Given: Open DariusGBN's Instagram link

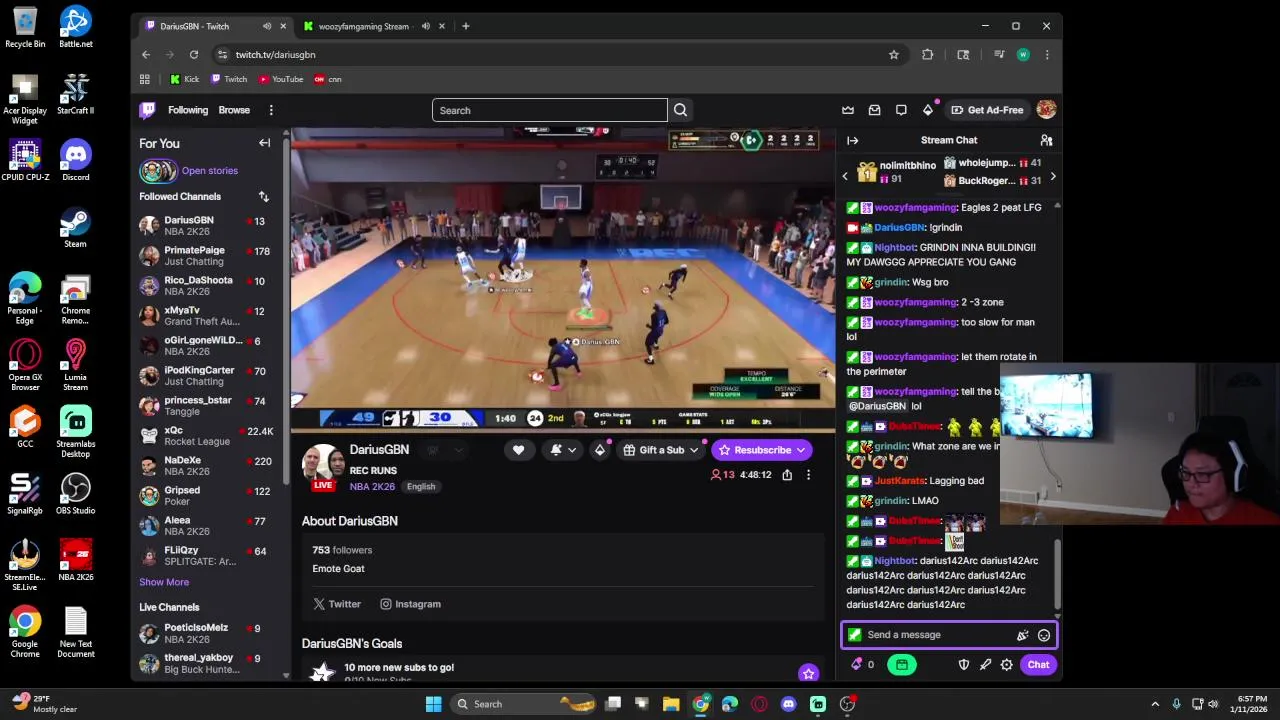Looking at the screenshot, I should tap(410, 604).
